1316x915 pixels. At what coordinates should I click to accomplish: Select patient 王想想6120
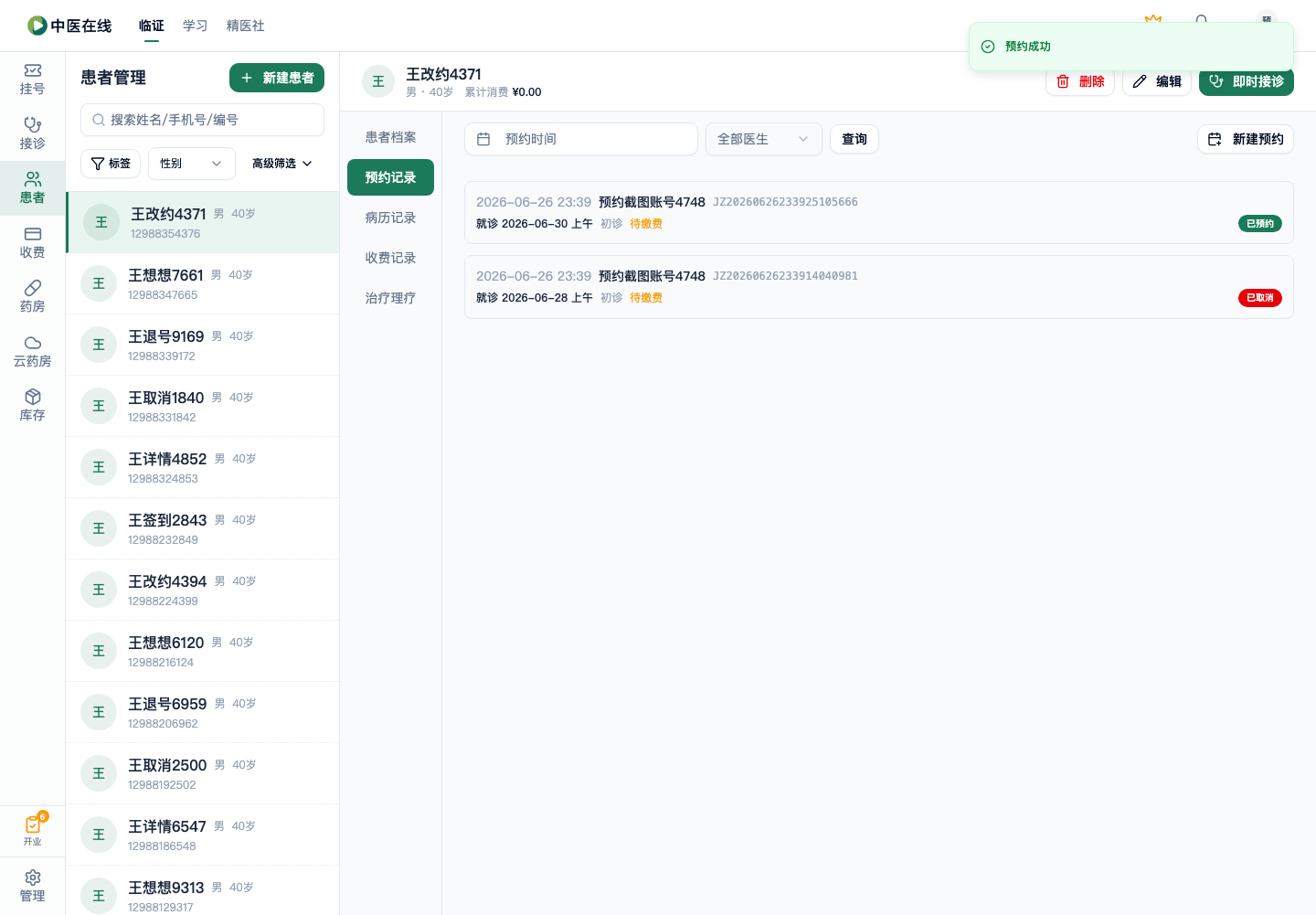pyautogui.click(x=202, y=651)
